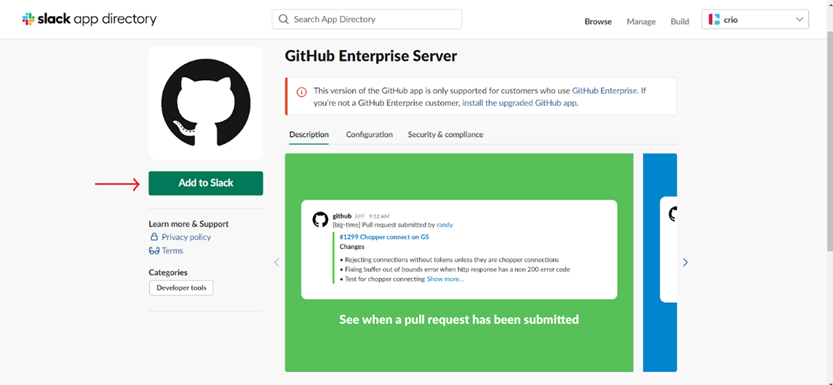Click the '#1299 Chopper connect on GS' link
The image size is (833, 385).
click(x=384, y=237)
